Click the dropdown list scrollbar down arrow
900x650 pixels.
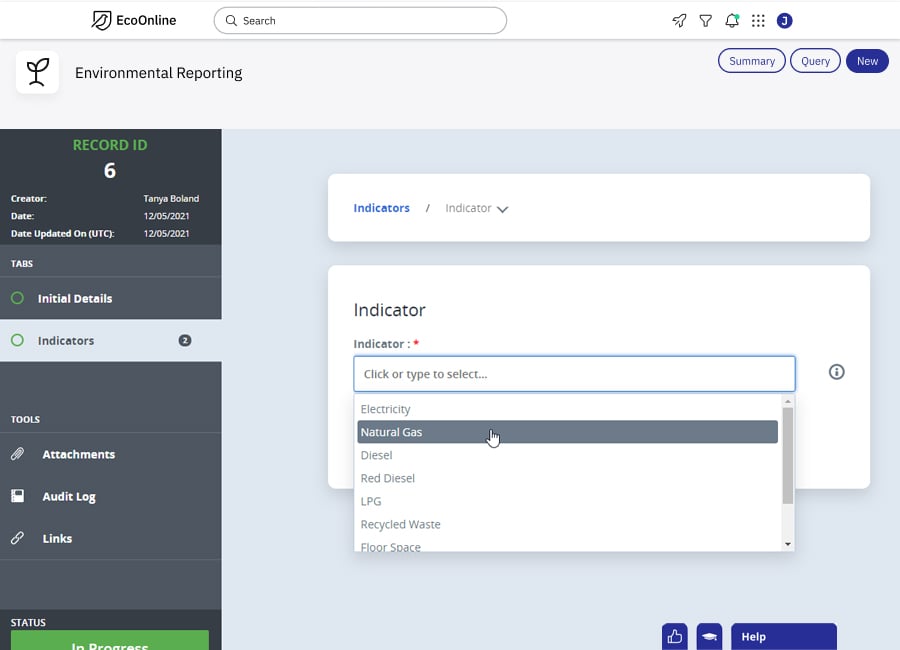click(x=788, y=544)
